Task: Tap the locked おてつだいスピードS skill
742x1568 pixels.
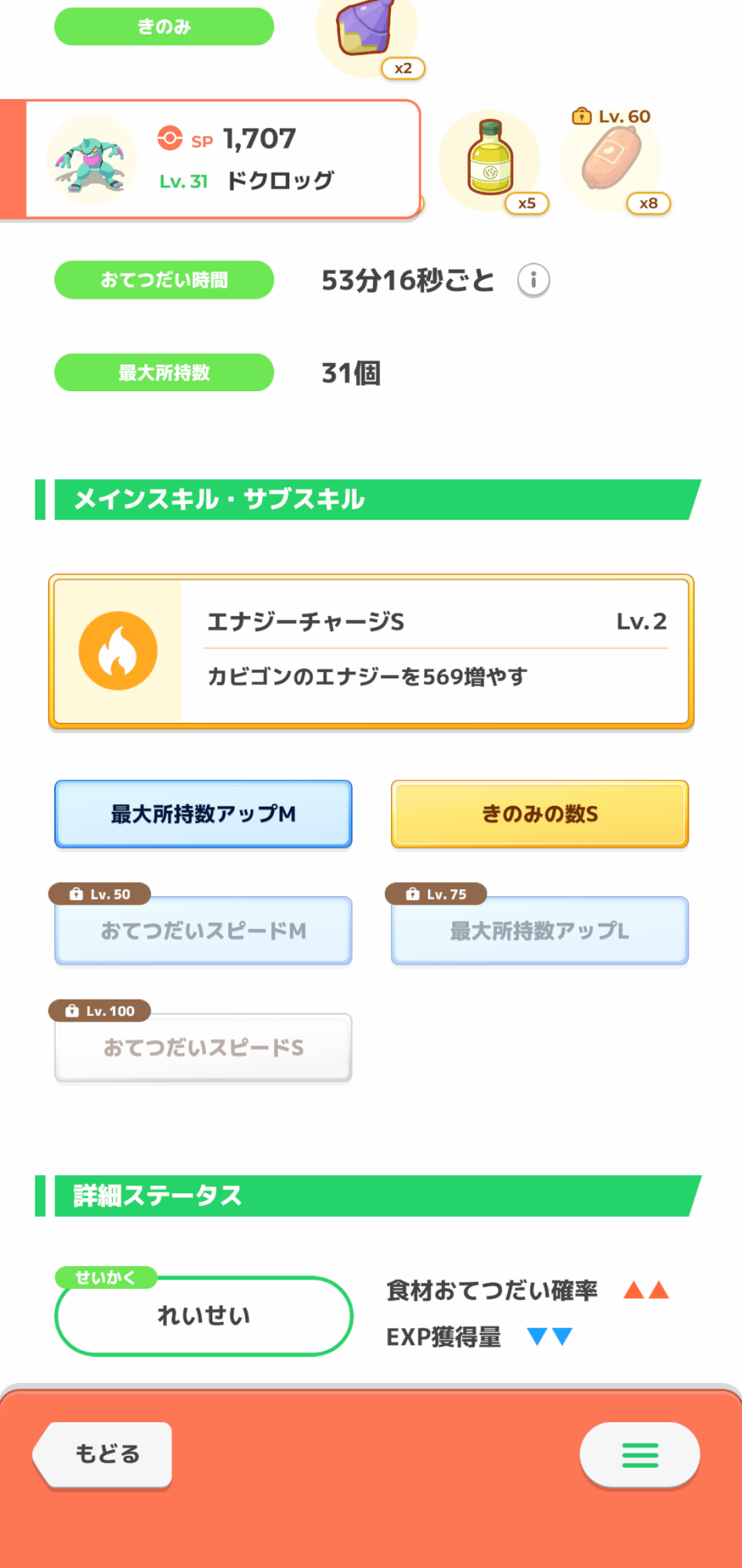Action: tap(203, 1047)
